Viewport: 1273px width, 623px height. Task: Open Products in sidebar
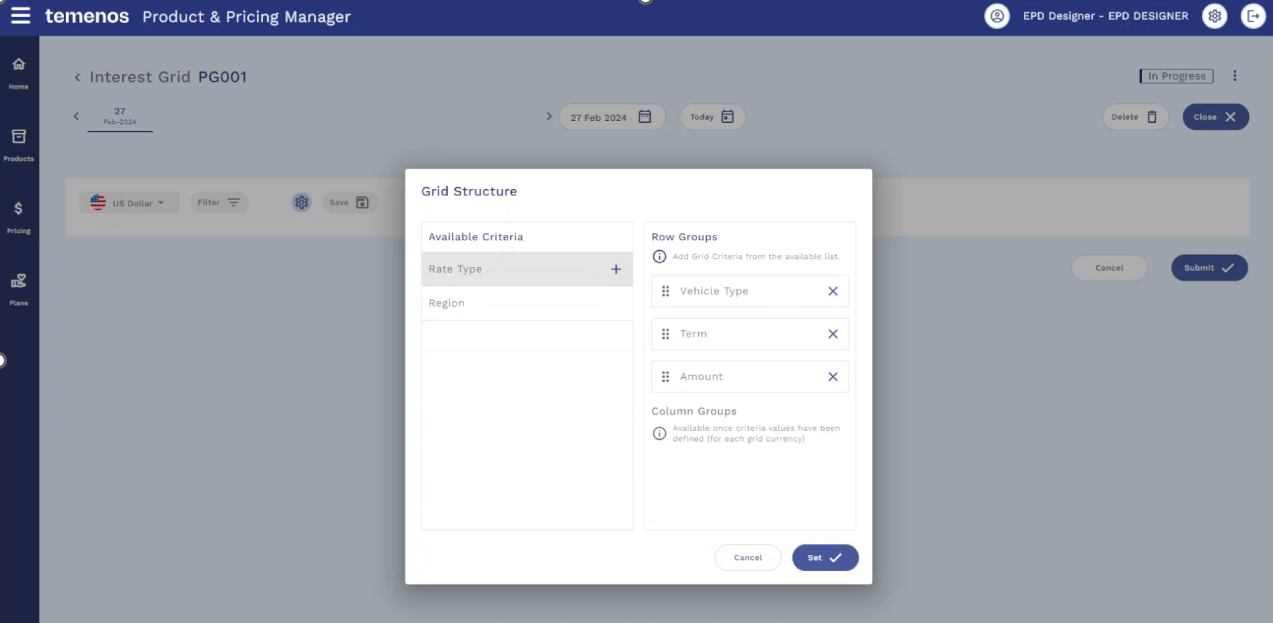pyautogui.click(x=18, y=144)
